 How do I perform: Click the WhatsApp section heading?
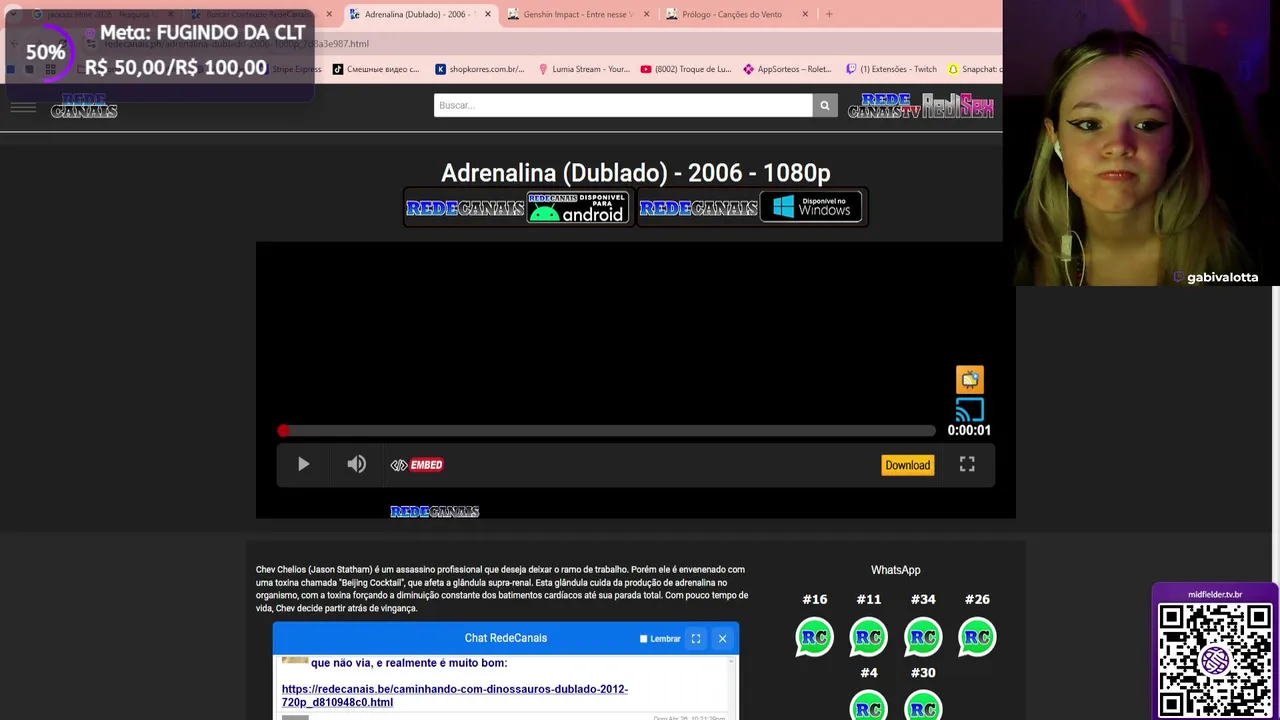point(895,570)
